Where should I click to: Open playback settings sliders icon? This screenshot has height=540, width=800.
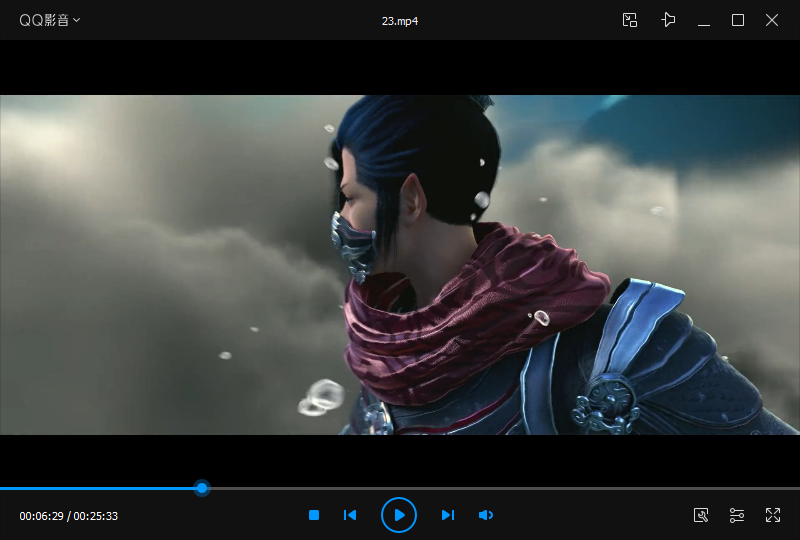(737, 515)
